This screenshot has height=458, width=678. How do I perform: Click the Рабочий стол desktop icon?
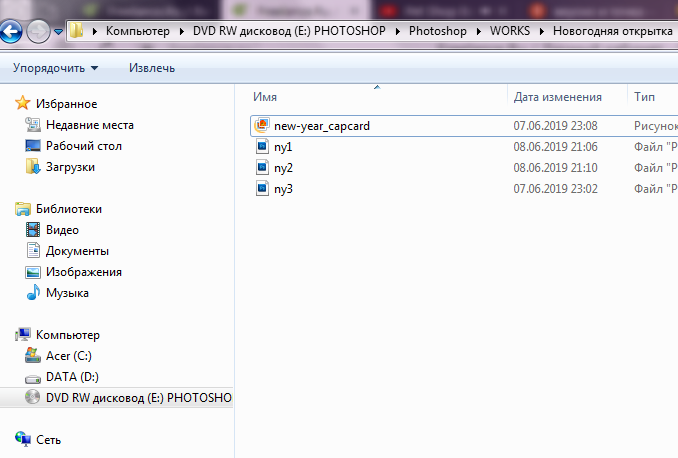click(33, 146)
